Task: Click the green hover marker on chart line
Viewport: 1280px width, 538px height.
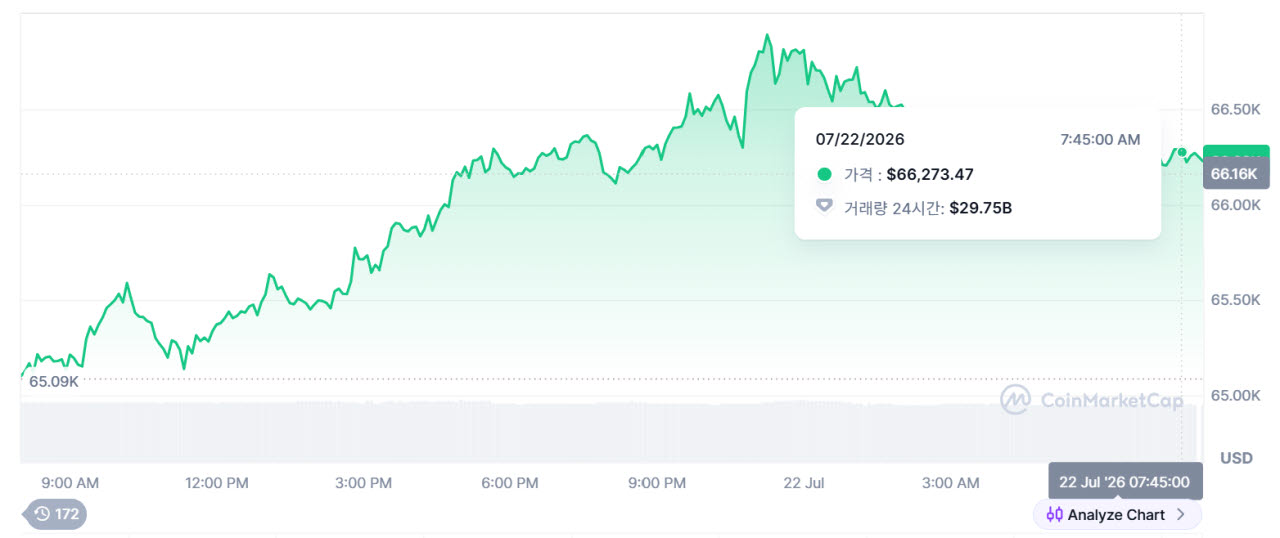Action: point(1182,153)
